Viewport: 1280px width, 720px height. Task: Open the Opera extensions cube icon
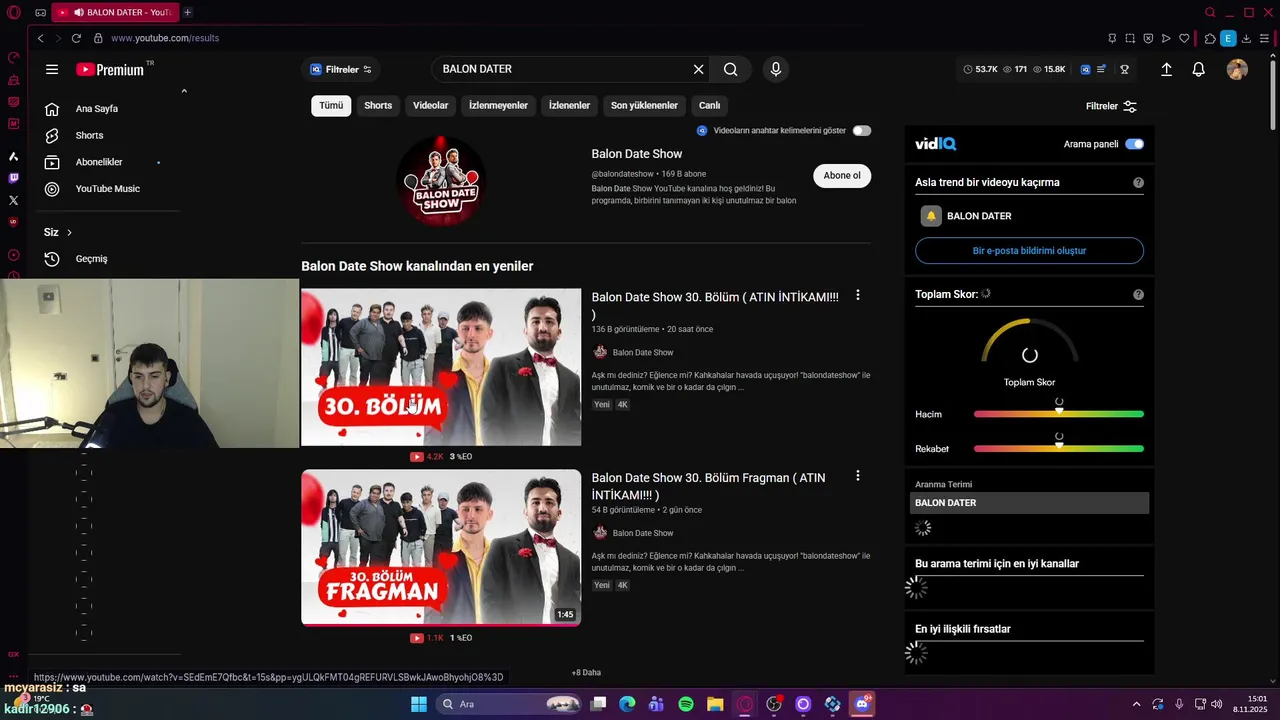click(1210, 38)
